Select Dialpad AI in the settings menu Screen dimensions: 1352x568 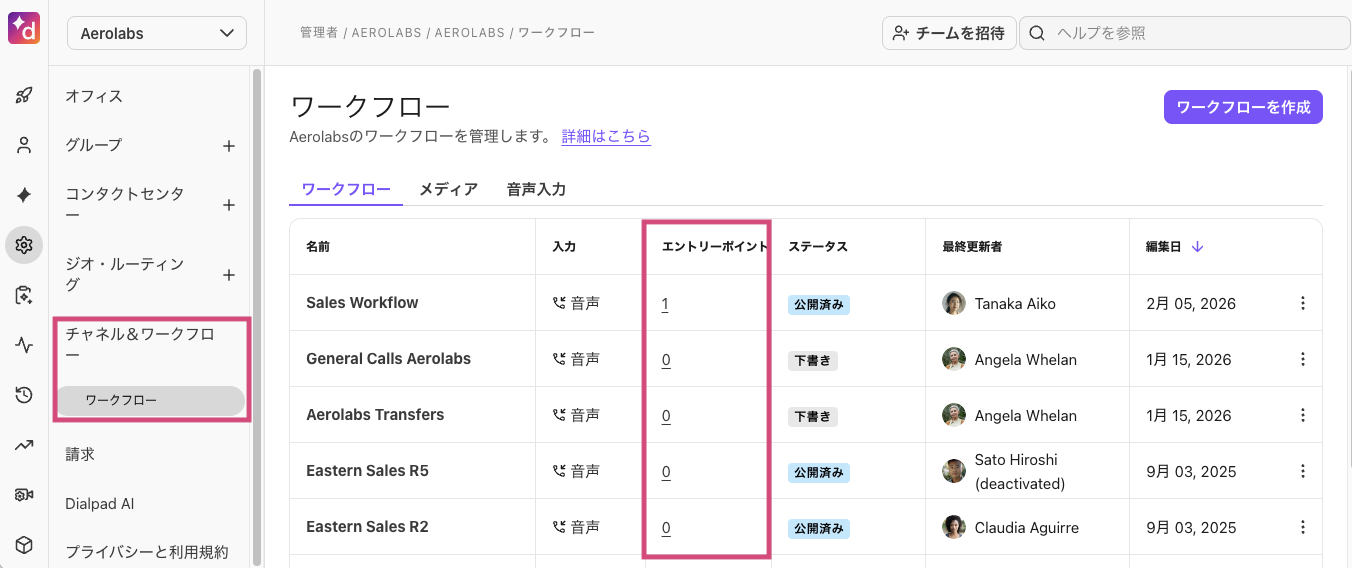[x=100, y=504]
